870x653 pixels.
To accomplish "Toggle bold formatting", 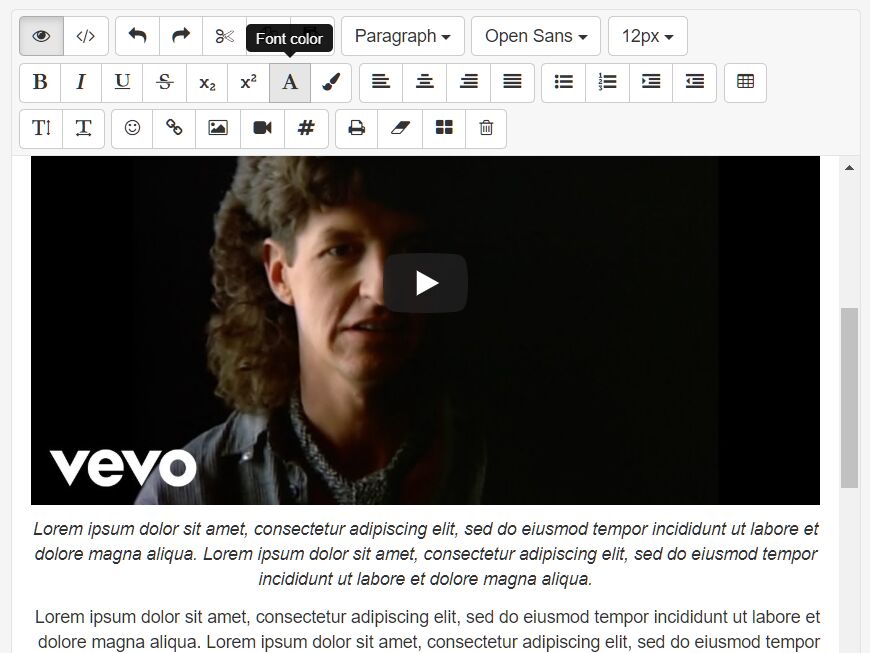I will pyautogui.click(x=40, y=82).
